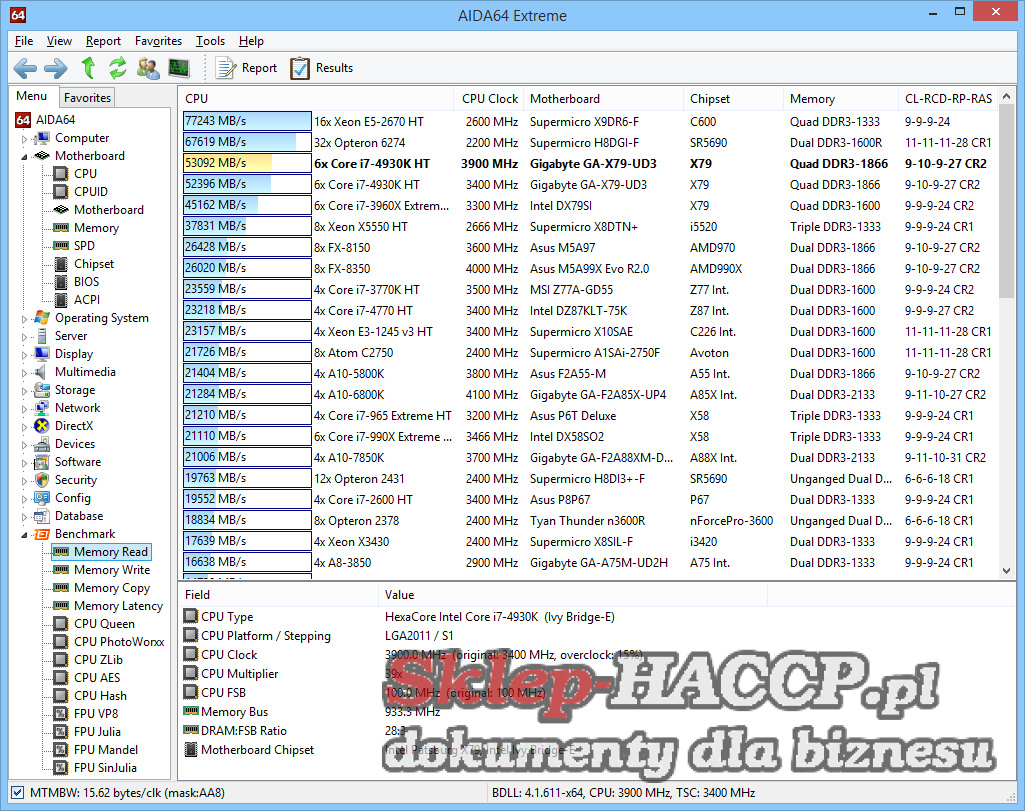The height and width of the screenshot is (811, 1025).
Task: Click the Value column header in details
Action: click(x=572, y=595)
